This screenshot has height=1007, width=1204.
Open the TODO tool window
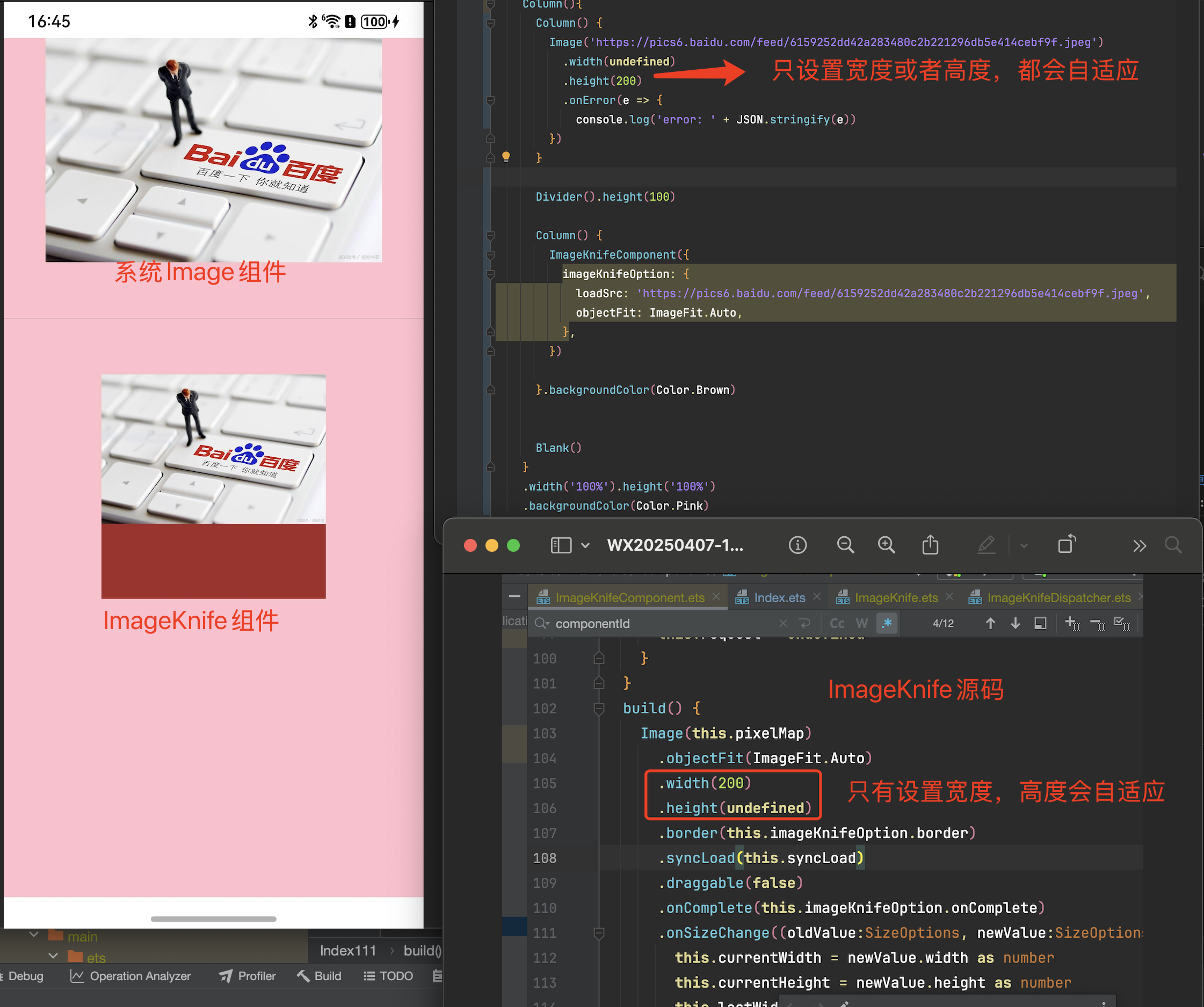click(x=388, y=976)
